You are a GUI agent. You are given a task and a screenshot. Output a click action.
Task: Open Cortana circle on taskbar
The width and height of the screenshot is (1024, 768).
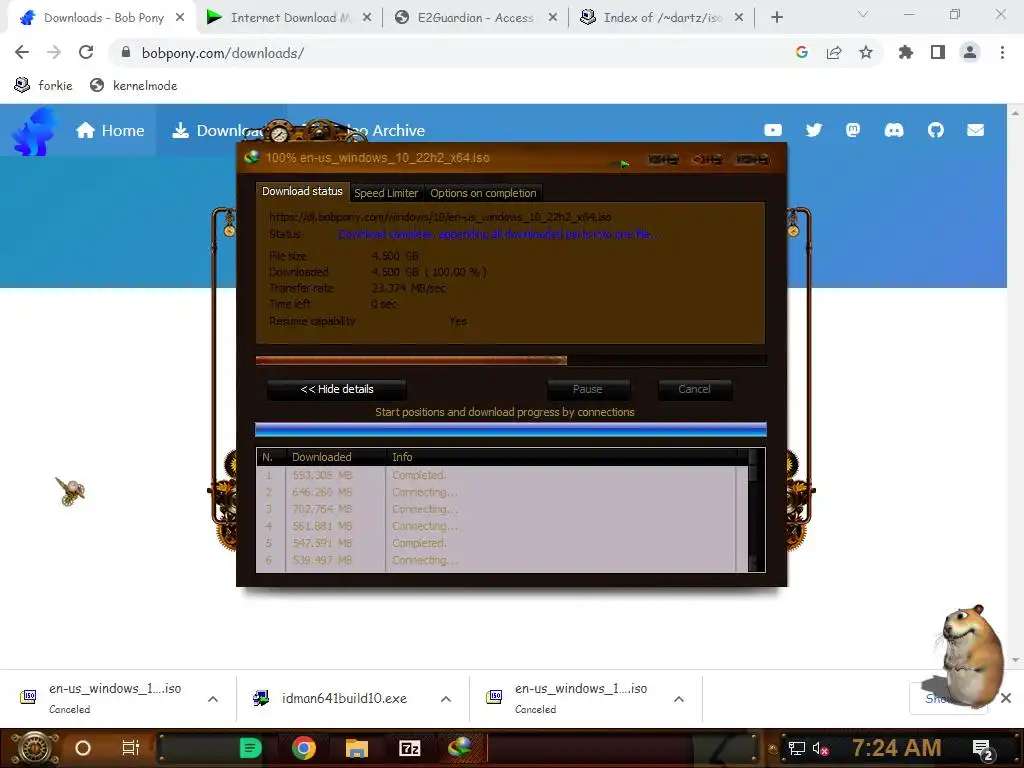[x=83, y=748]
